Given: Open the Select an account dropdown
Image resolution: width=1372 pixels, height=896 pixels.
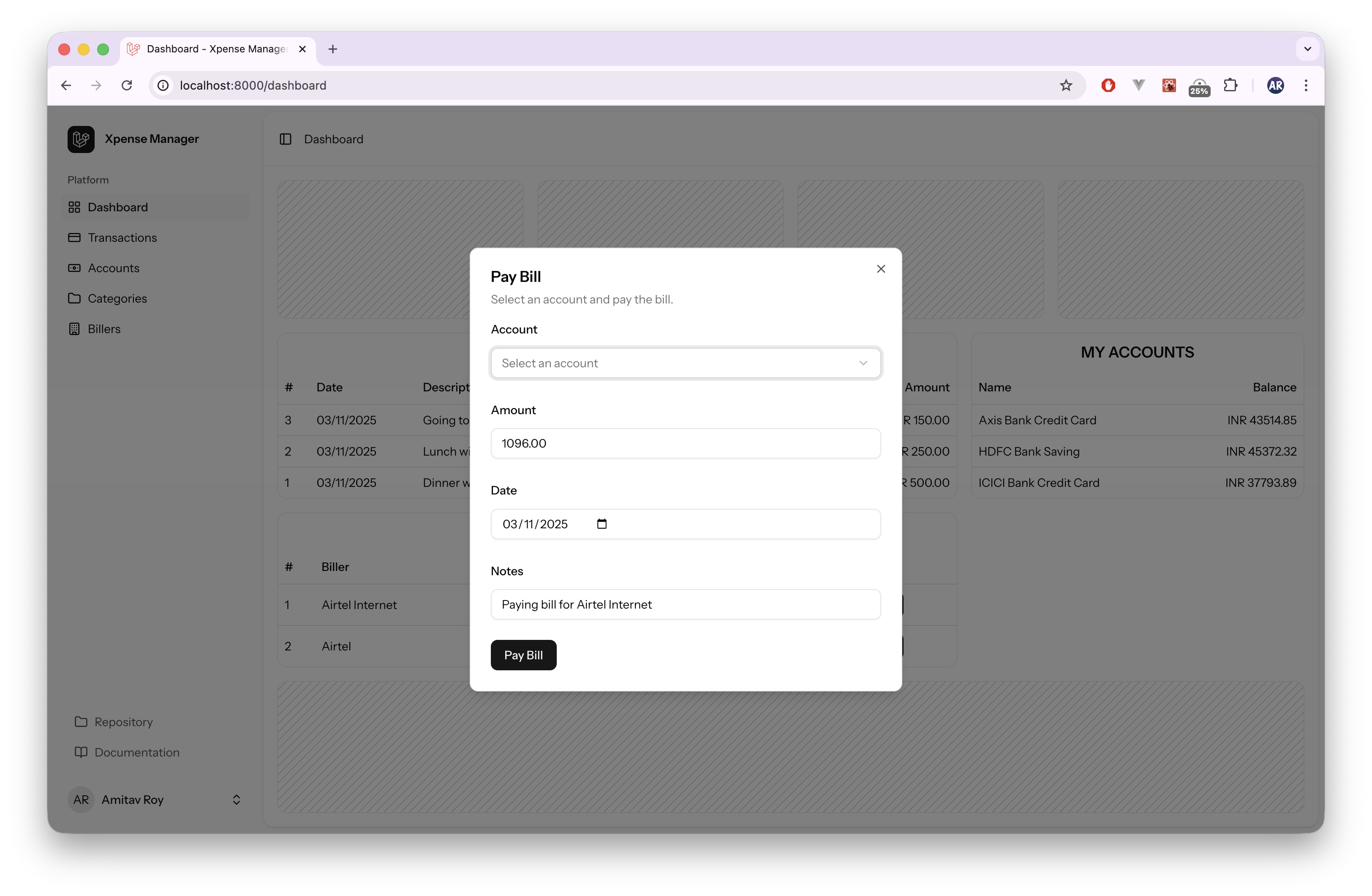Looking at the screenshot, I should coord(685,363).
